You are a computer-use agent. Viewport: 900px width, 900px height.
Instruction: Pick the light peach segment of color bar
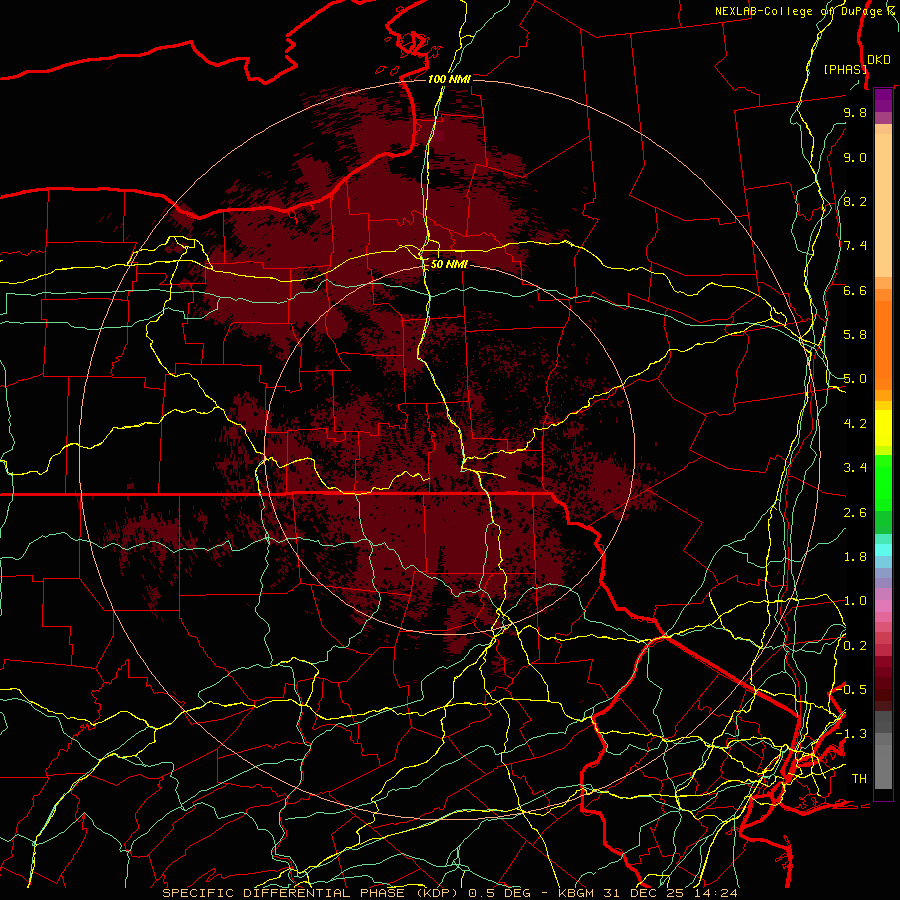pyautogui.click(x=883, y=207)
